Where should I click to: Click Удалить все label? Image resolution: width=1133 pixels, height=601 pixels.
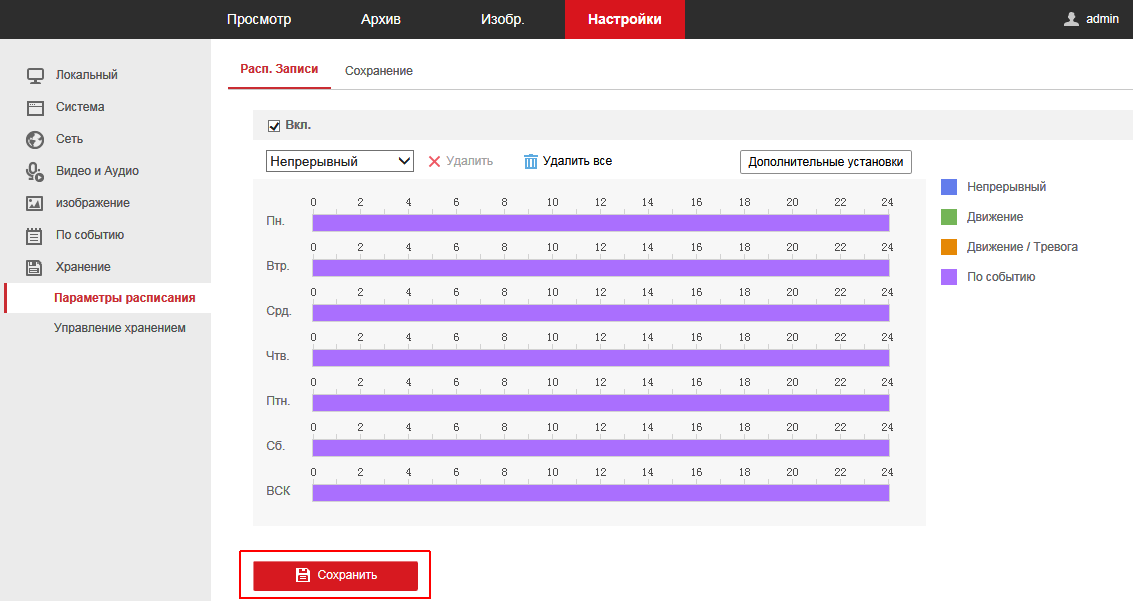[x=577, y=161]
